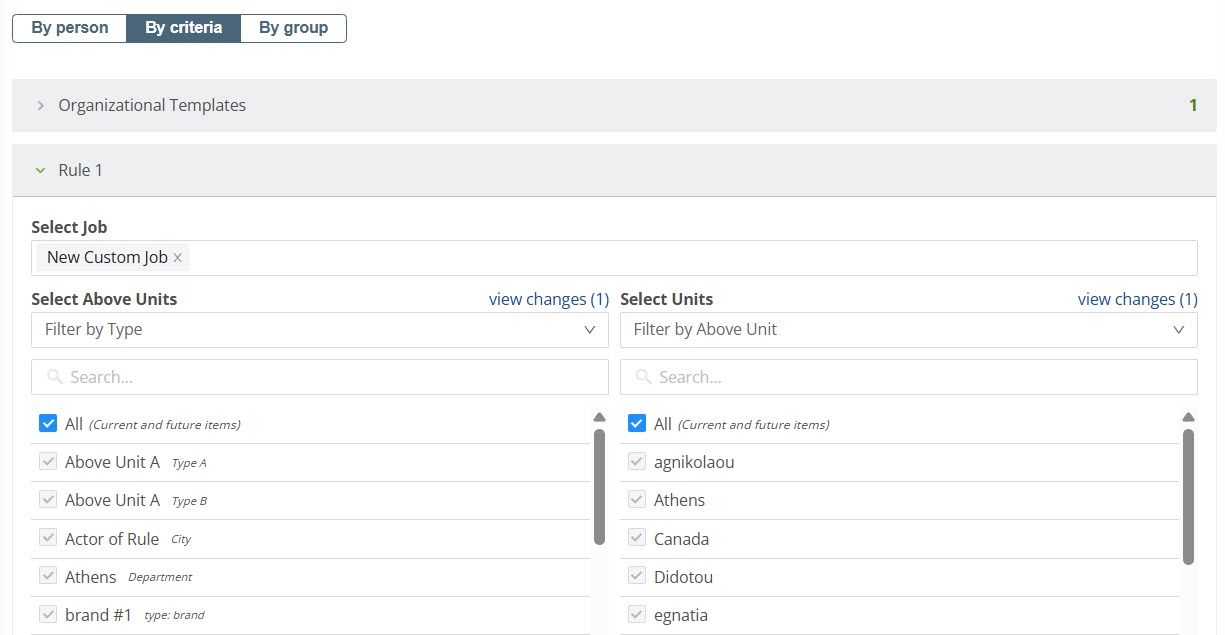This screenshot has width=1225, height=635.
Task: Collapse the Rule 1 section
Action: [41, 170]
